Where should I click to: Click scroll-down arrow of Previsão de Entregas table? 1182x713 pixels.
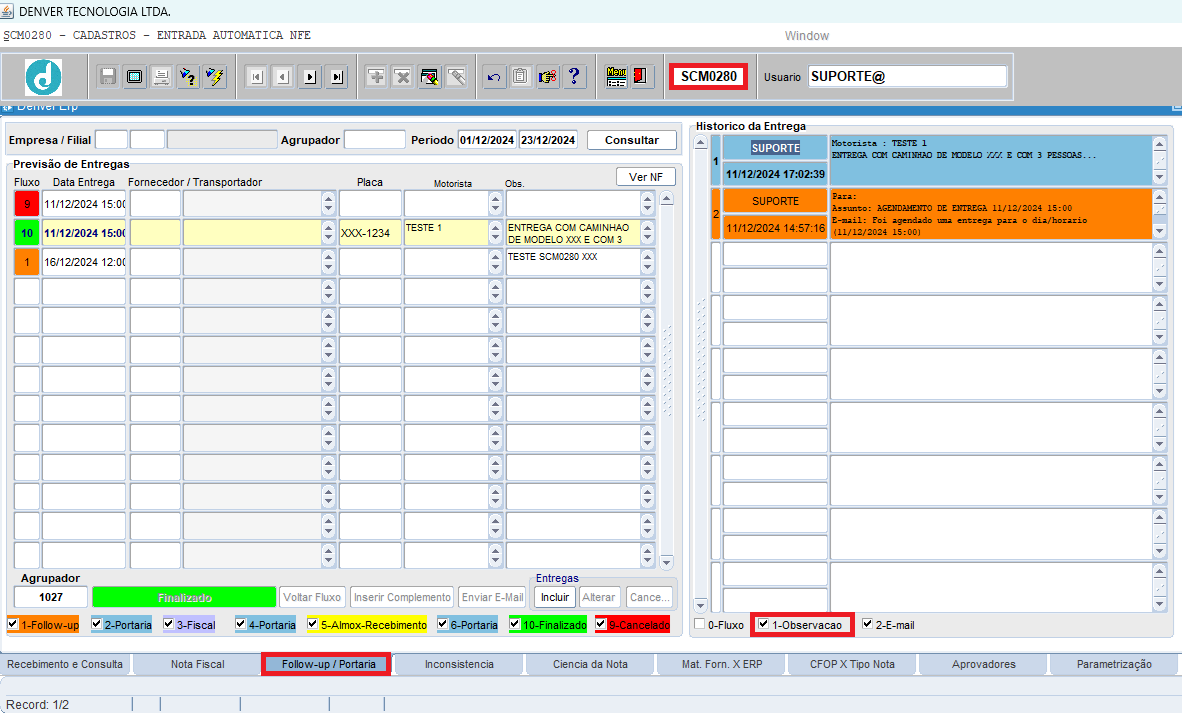[666, 562]
